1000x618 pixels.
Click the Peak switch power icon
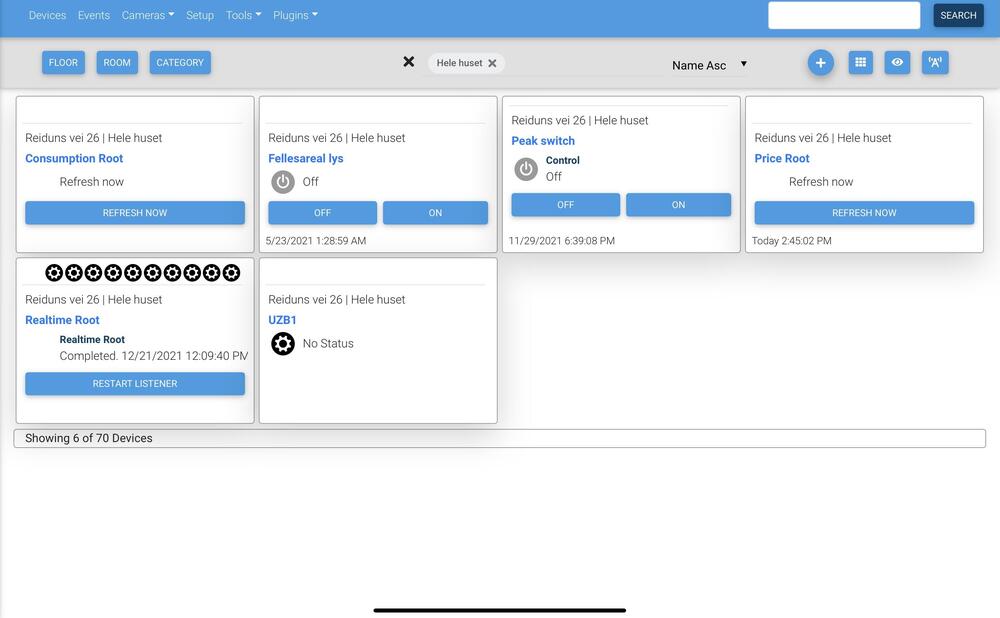click(x=526, y=169)
